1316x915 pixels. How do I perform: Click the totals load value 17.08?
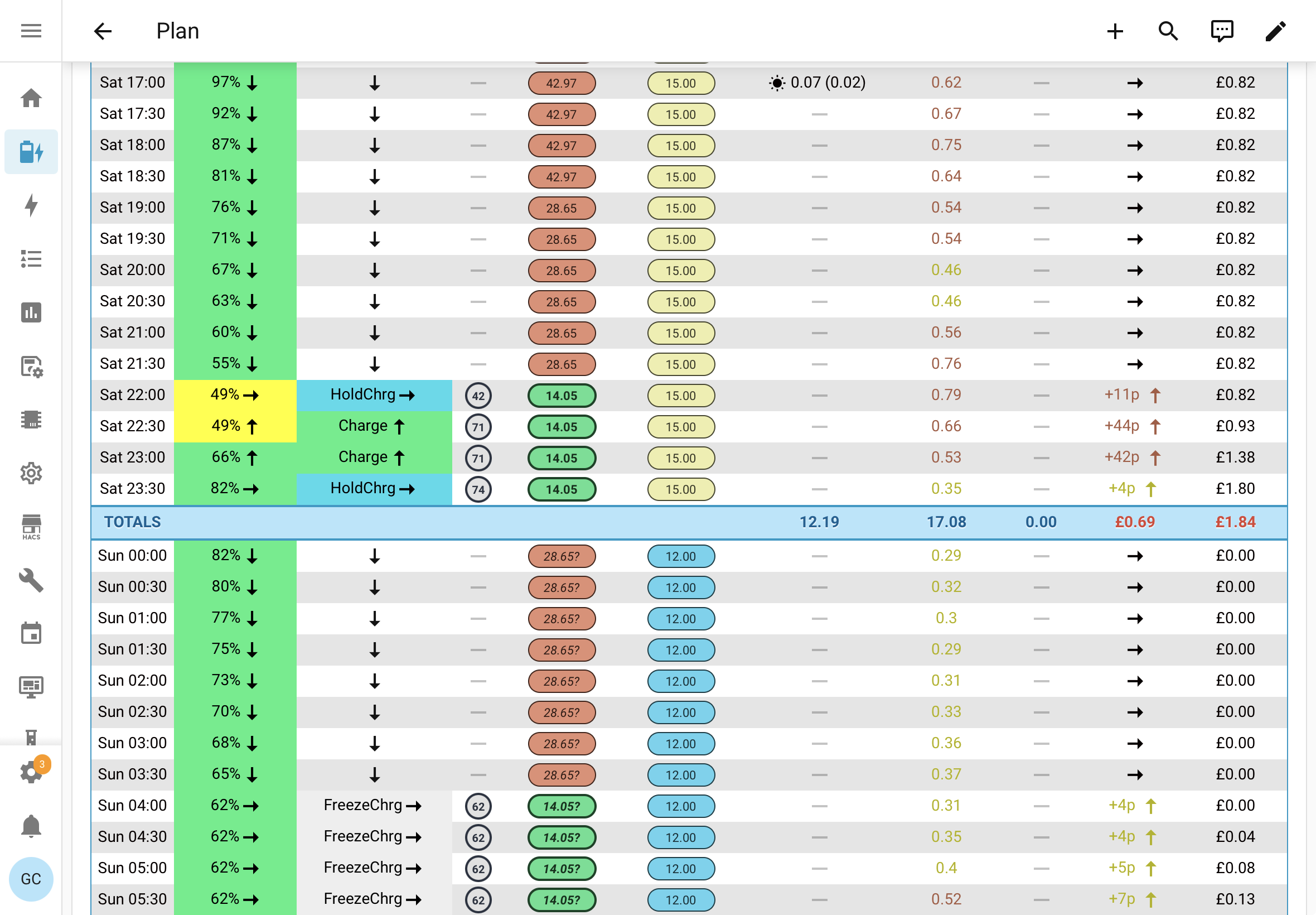click(946, 522)
